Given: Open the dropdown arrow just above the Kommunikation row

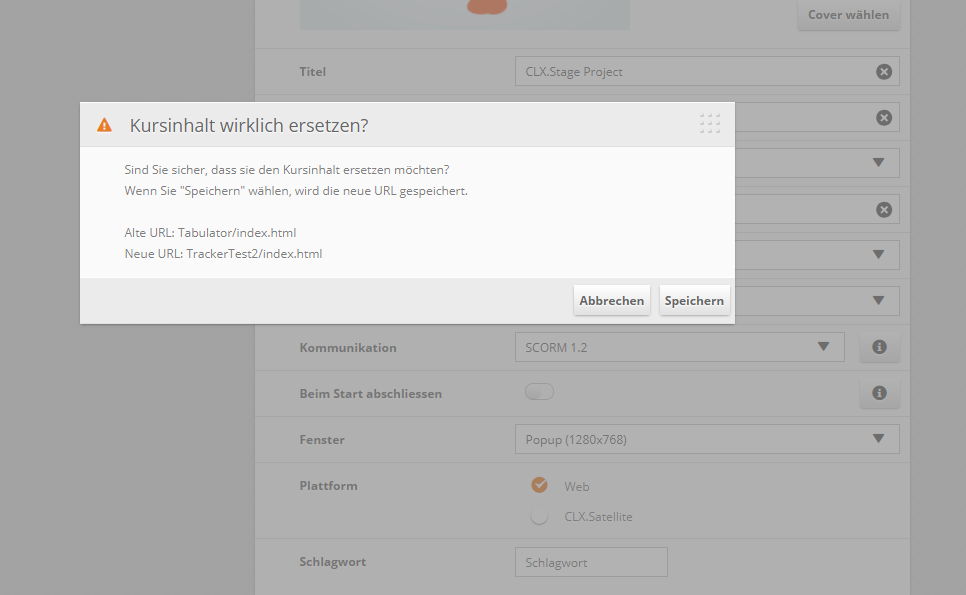Looking at the screenshot, I should 878,300.
